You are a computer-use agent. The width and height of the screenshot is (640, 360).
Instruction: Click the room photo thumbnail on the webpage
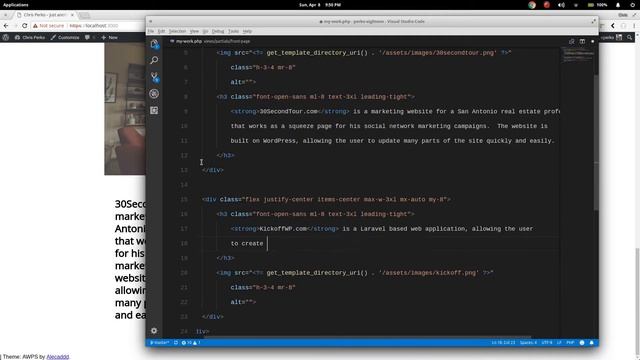[x=125, y=109]
